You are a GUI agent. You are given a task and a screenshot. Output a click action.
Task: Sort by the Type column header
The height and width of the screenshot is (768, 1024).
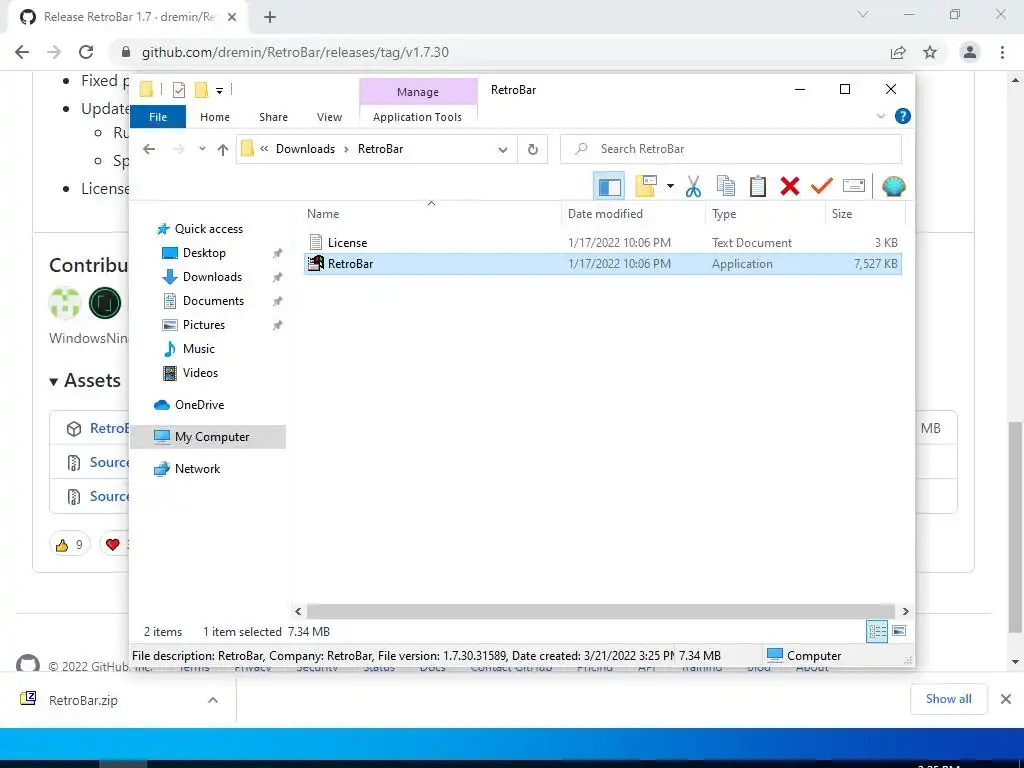[x=765, y=214]
